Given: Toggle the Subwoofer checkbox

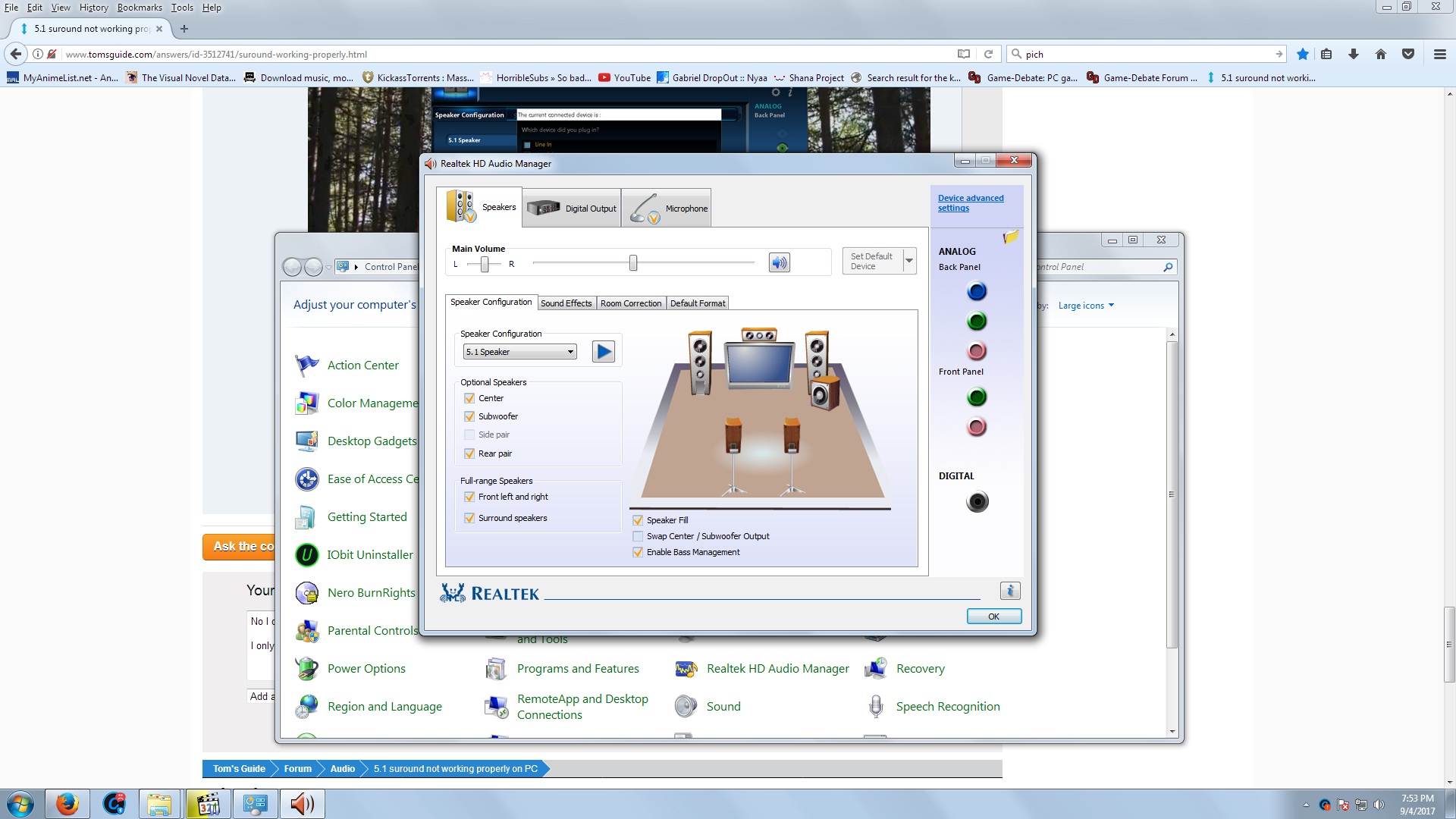Looking at the screenshot, I should 469,416.
